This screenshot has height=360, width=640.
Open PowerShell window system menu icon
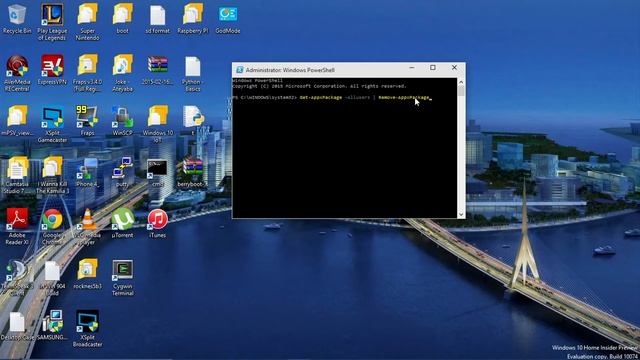click(x=240, y=70)
